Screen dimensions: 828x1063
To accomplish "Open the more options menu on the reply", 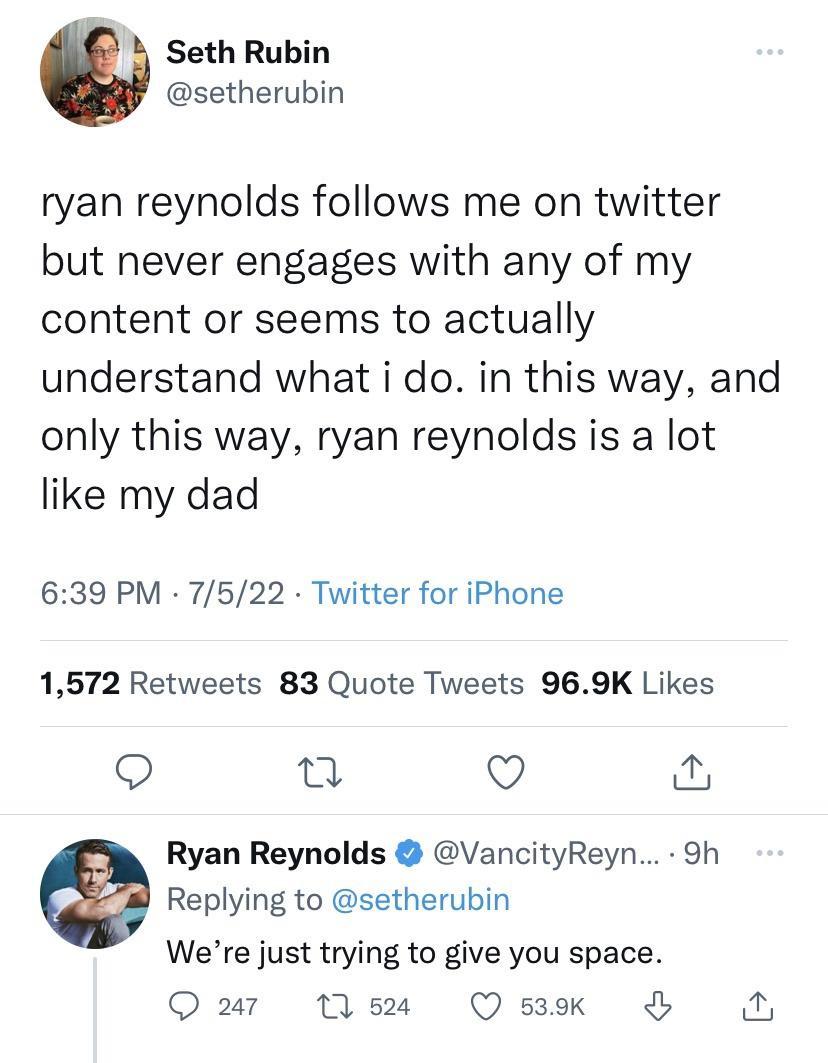I will [x=769, y=851].
